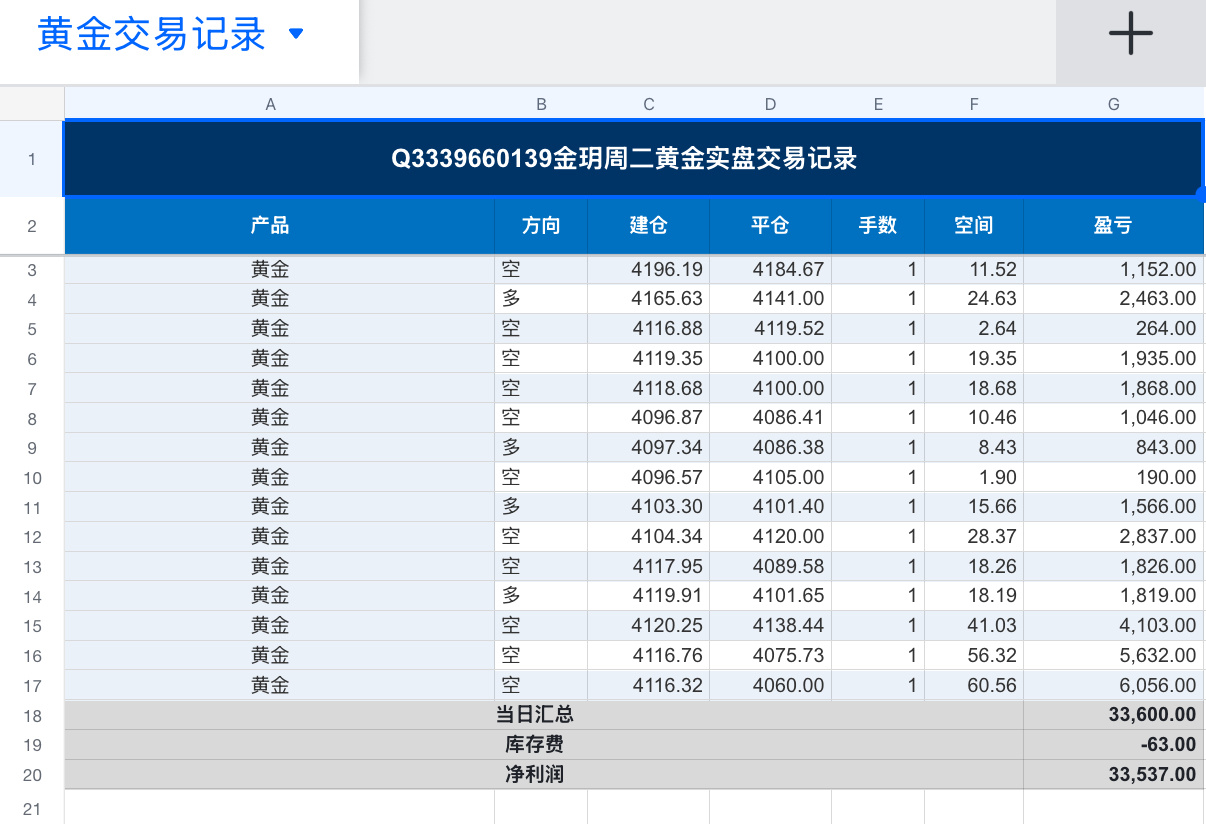Select row 21 header
The width and height of the screenshot is (1206, 824).
32,809
